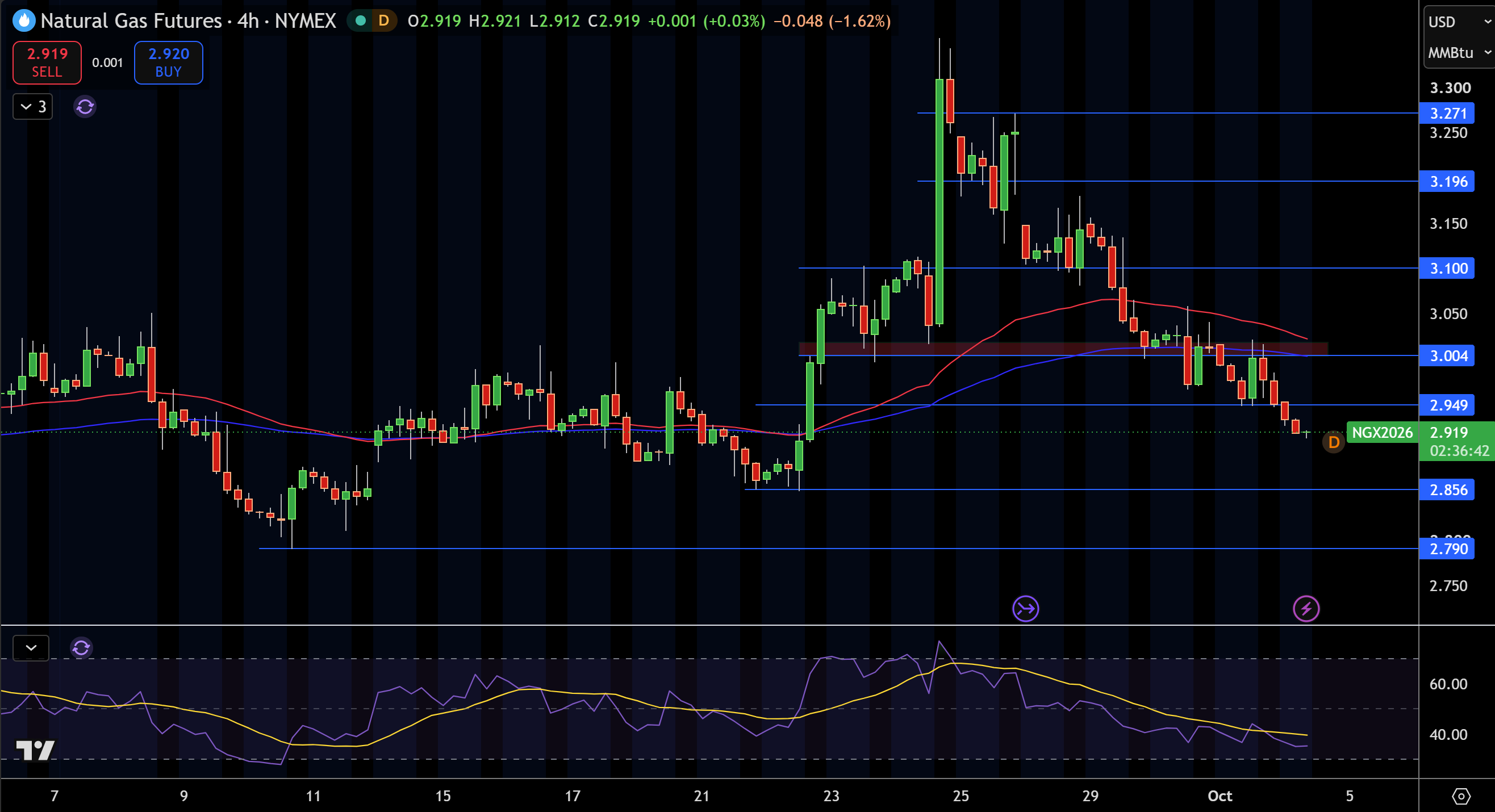1495x812 pixels.
Task: Open the USD currency dropdown
Action: 1460,22
